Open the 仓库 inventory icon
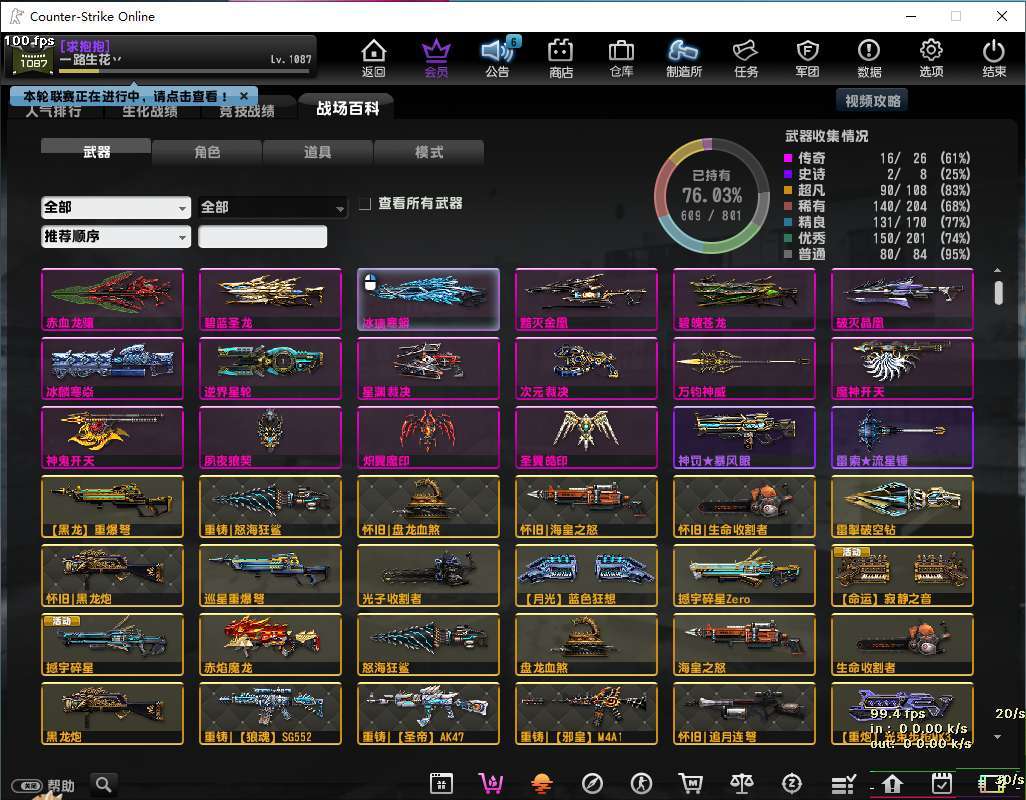The height and width of the screenshot is (800, 1026). (x=621, y=56)
